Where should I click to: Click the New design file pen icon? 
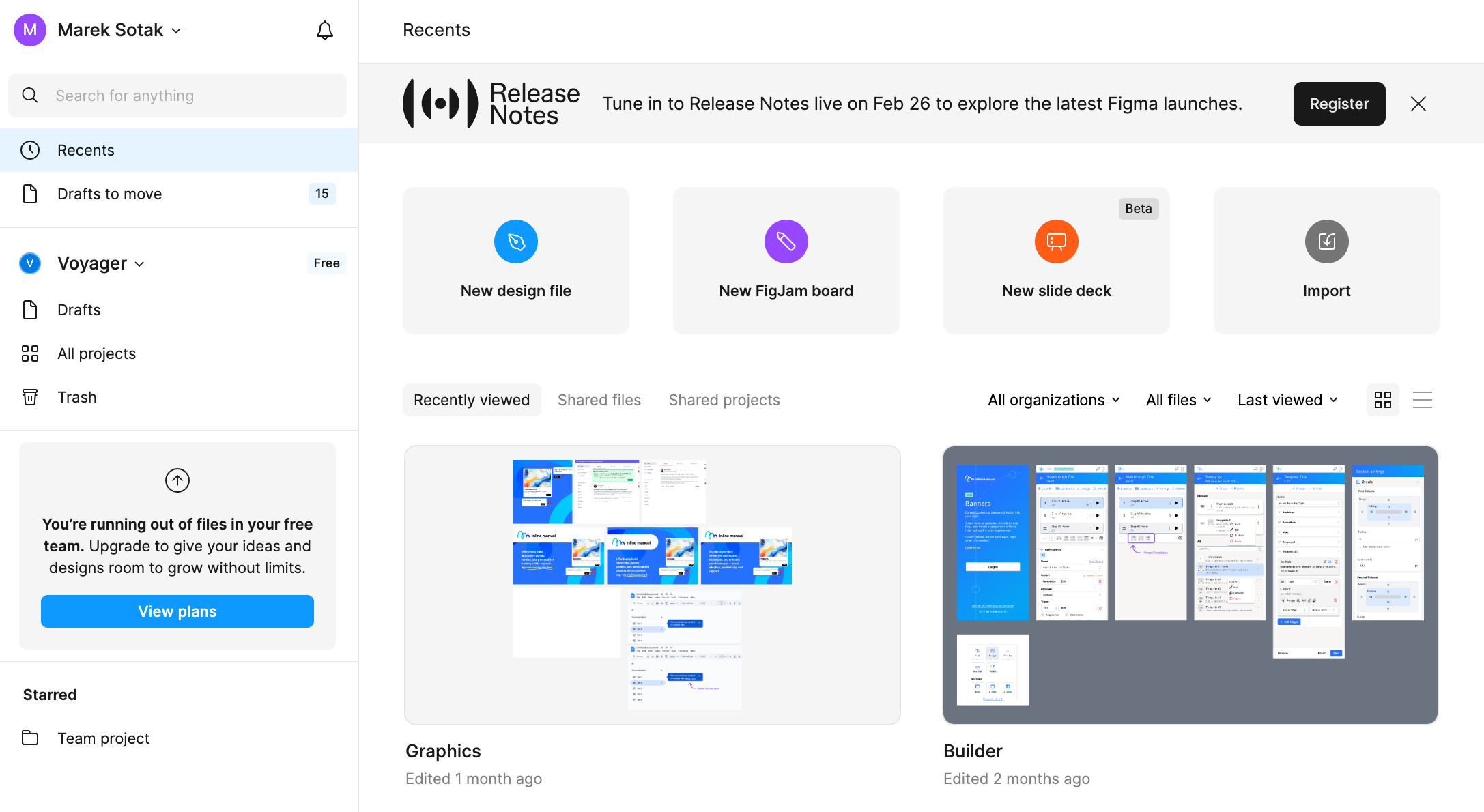[515, 242]
